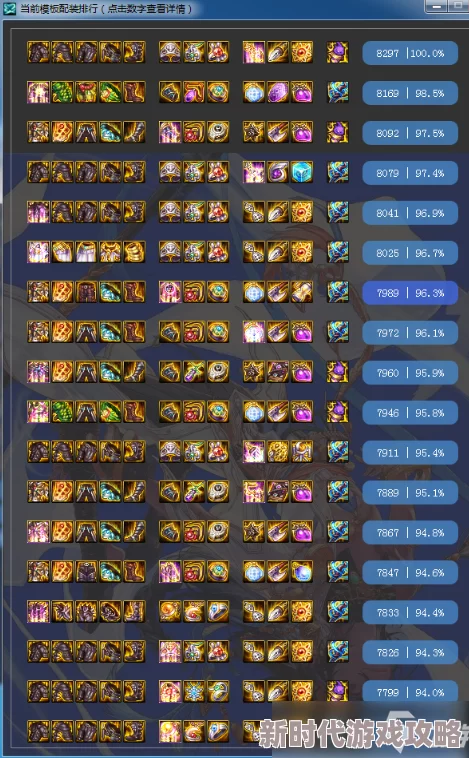Viewport: 469px width, 758px height.
Task: Select the purple potion icon in the 8169 row
Action: pyautogui.click(x=302, y=92)
